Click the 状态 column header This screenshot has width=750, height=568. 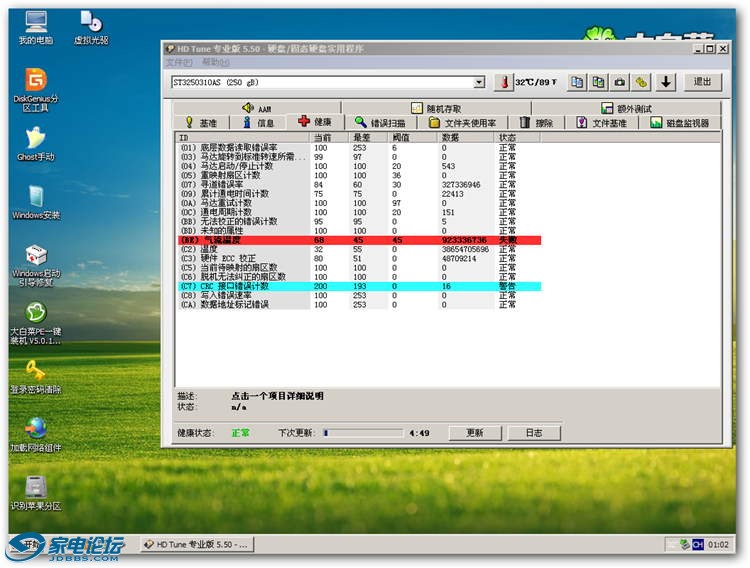(517, 138)
